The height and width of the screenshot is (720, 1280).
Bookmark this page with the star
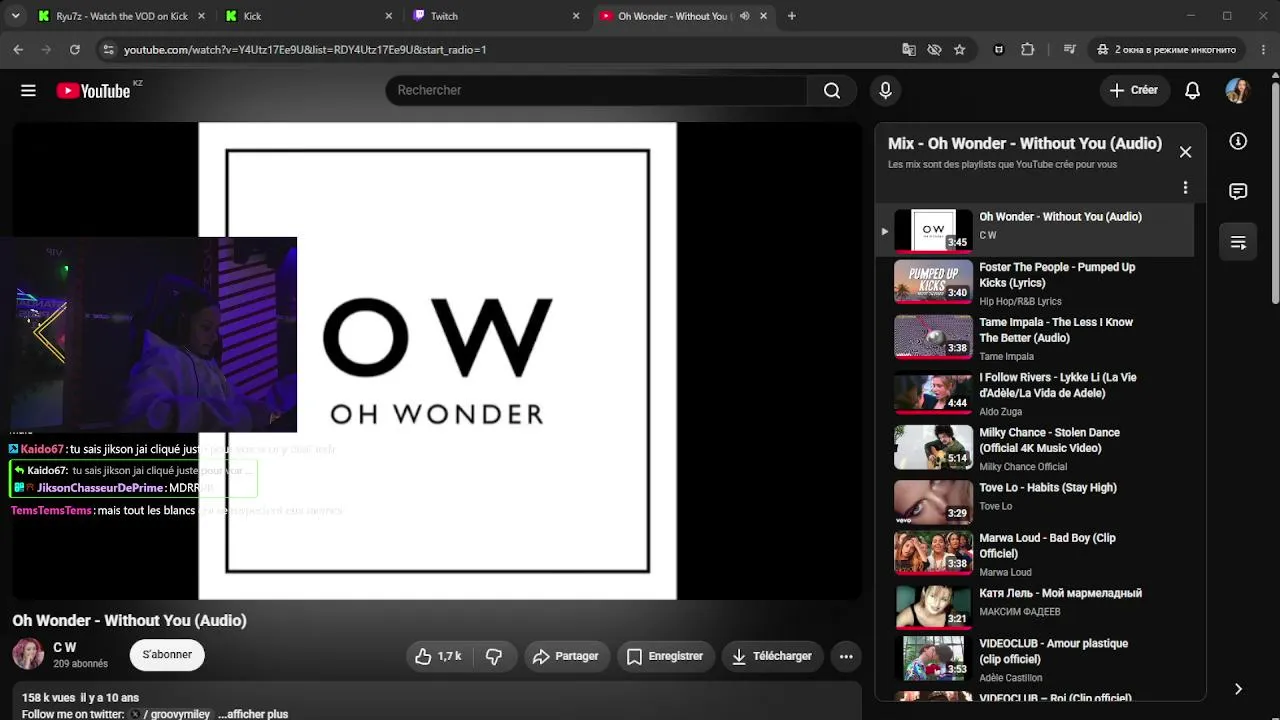tap(960, 49)
